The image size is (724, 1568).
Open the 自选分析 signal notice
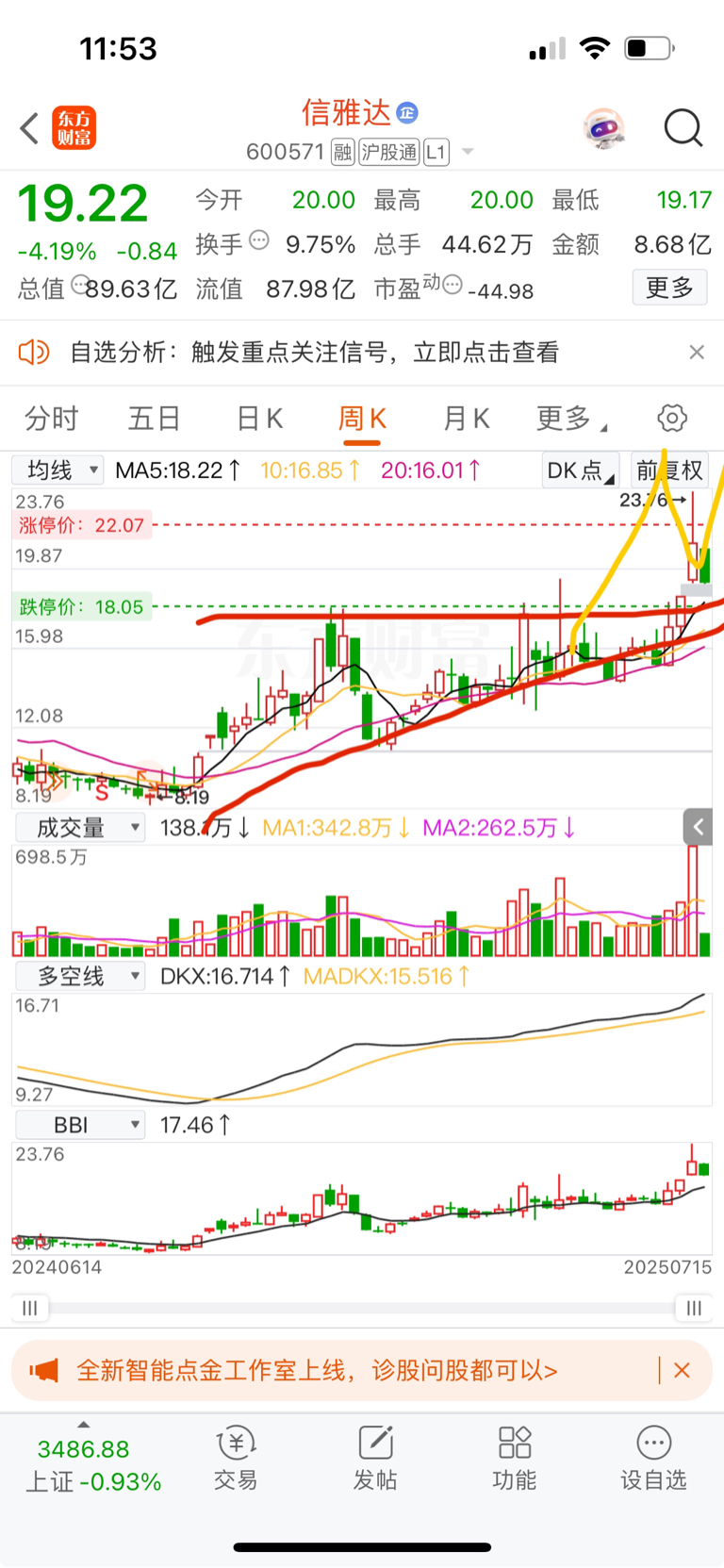click(x=315, y=353)
